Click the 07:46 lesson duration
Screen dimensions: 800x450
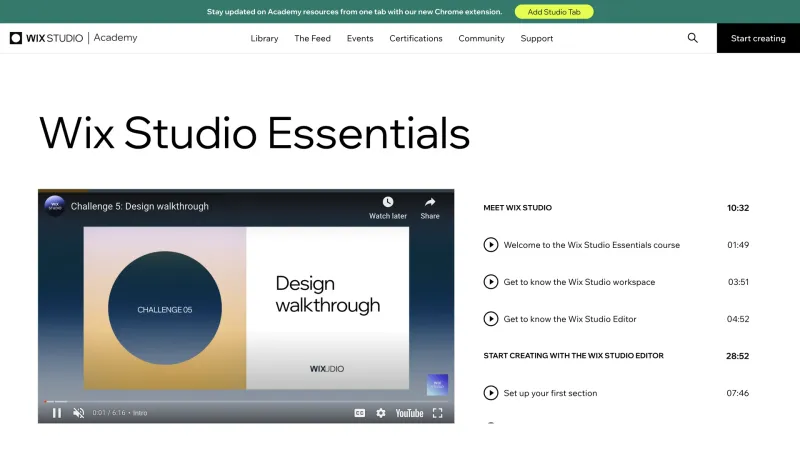[x=738, y=393]
